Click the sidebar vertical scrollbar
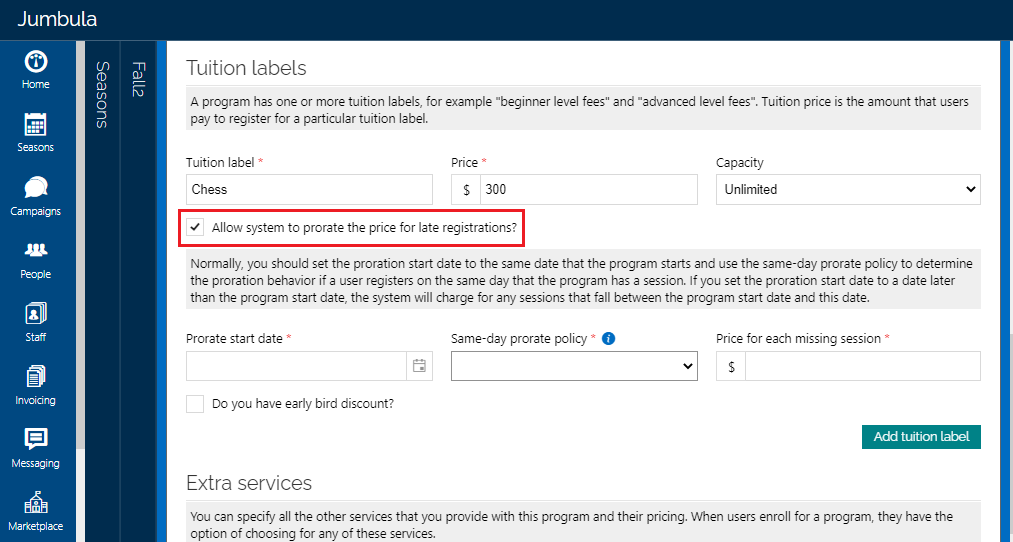This screenshot has width=1013, height=542. (x=80, y=245)
